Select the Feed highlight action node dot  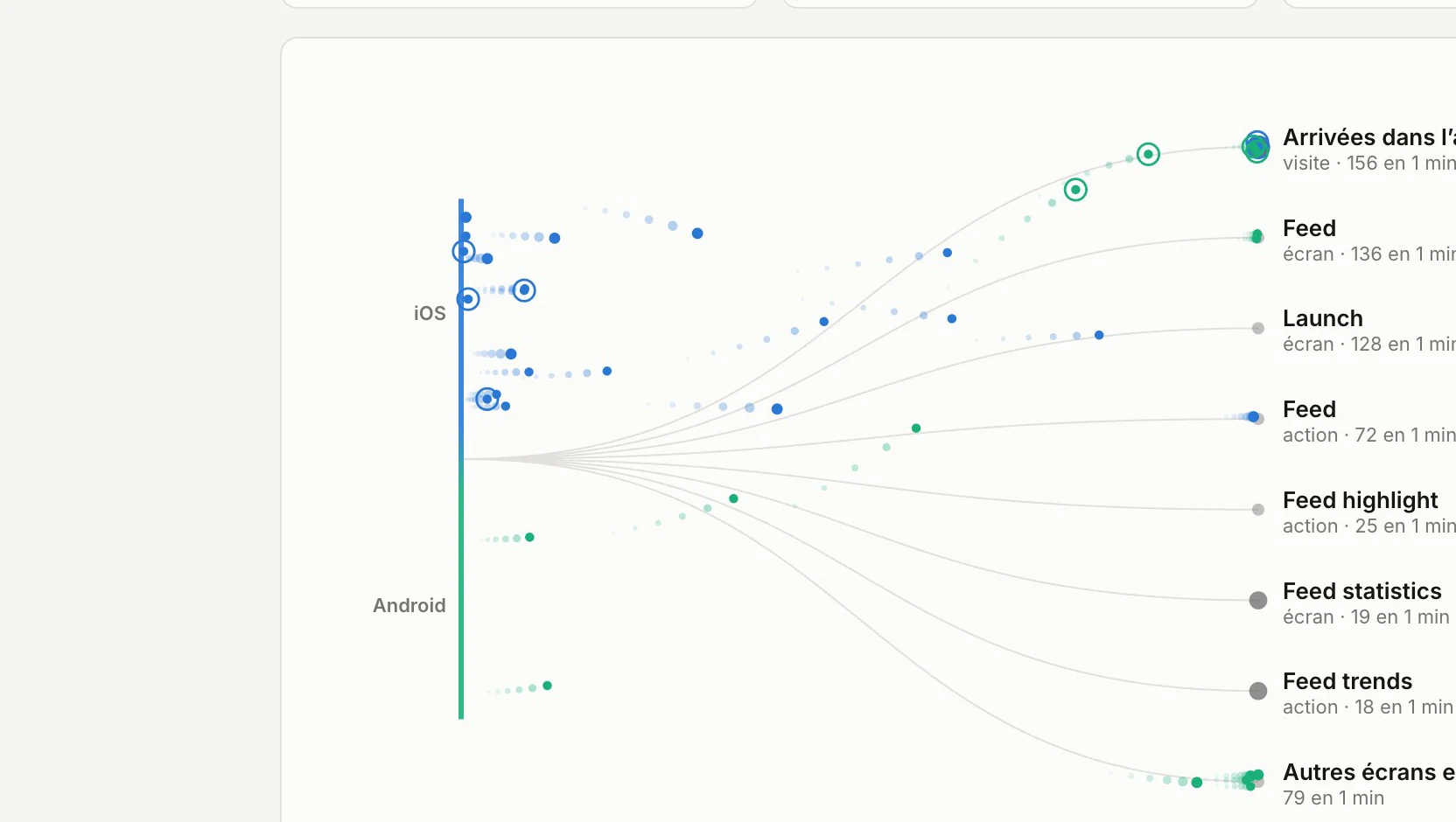[1258, 510]
